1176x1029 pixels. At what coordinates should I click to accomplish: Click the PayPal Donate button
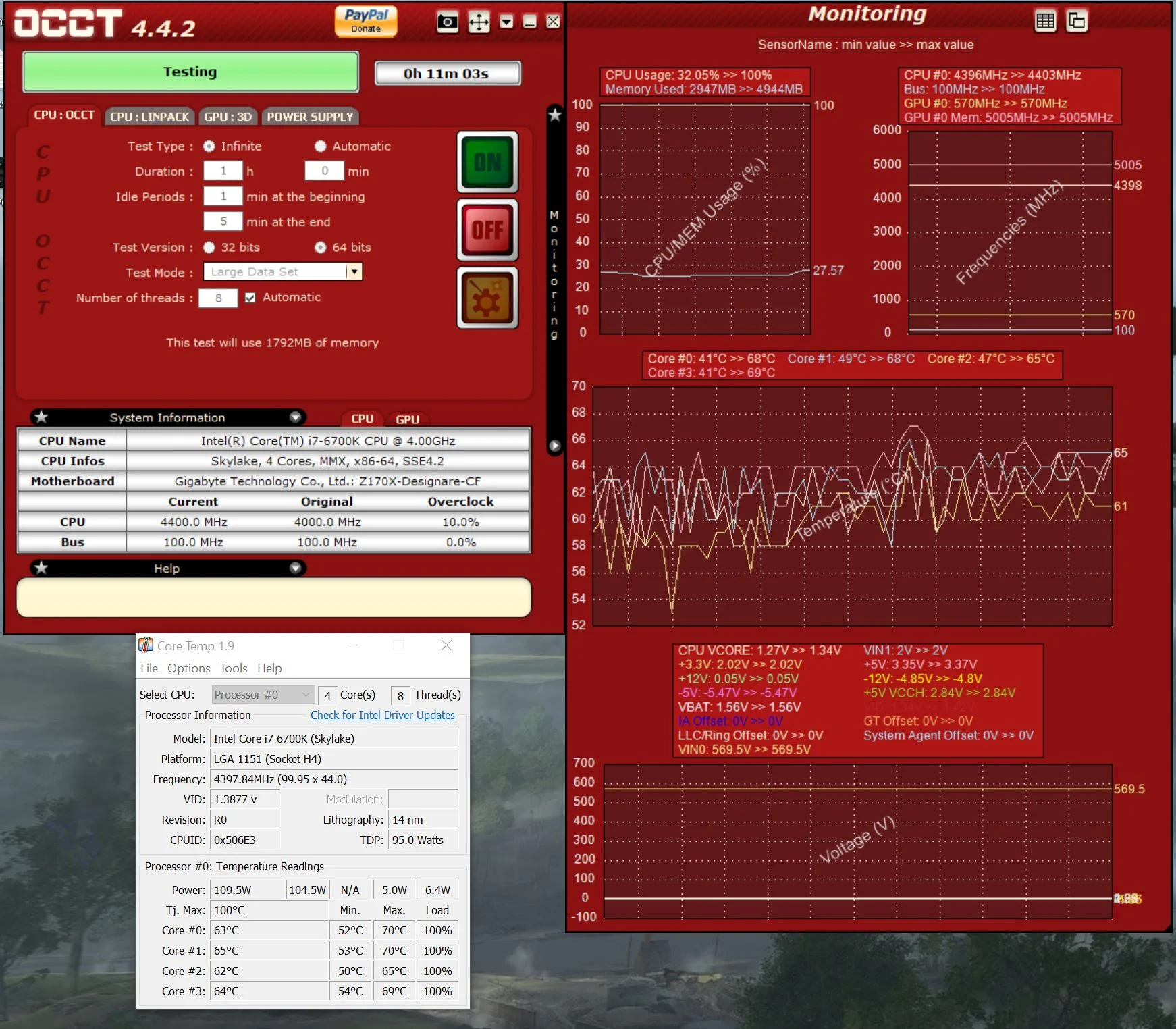tap(366, 21)
